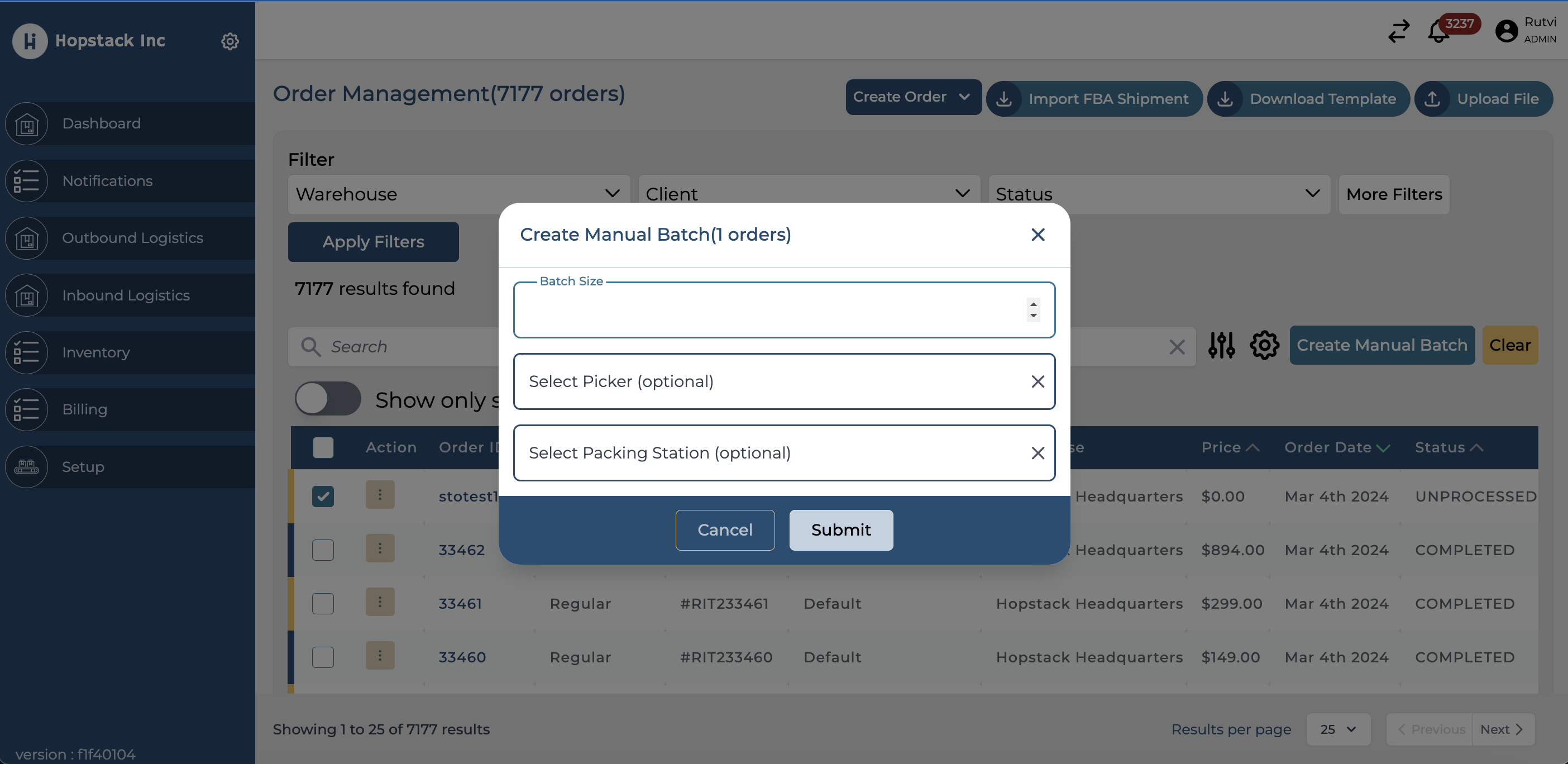Toggle the Show only switch
The height and width of the screenshot is (764, 1568).
(328, 399)
